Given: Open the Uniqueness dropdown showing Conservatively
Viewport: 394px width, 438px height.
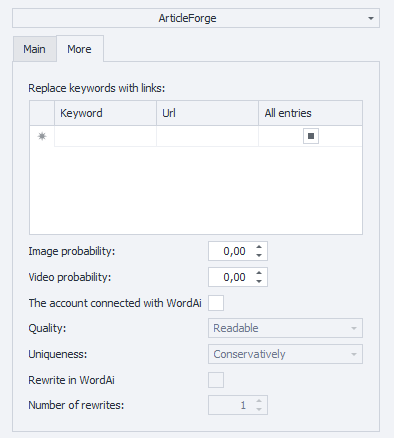Looking at the screenshot, I should [x=285, y=354].
